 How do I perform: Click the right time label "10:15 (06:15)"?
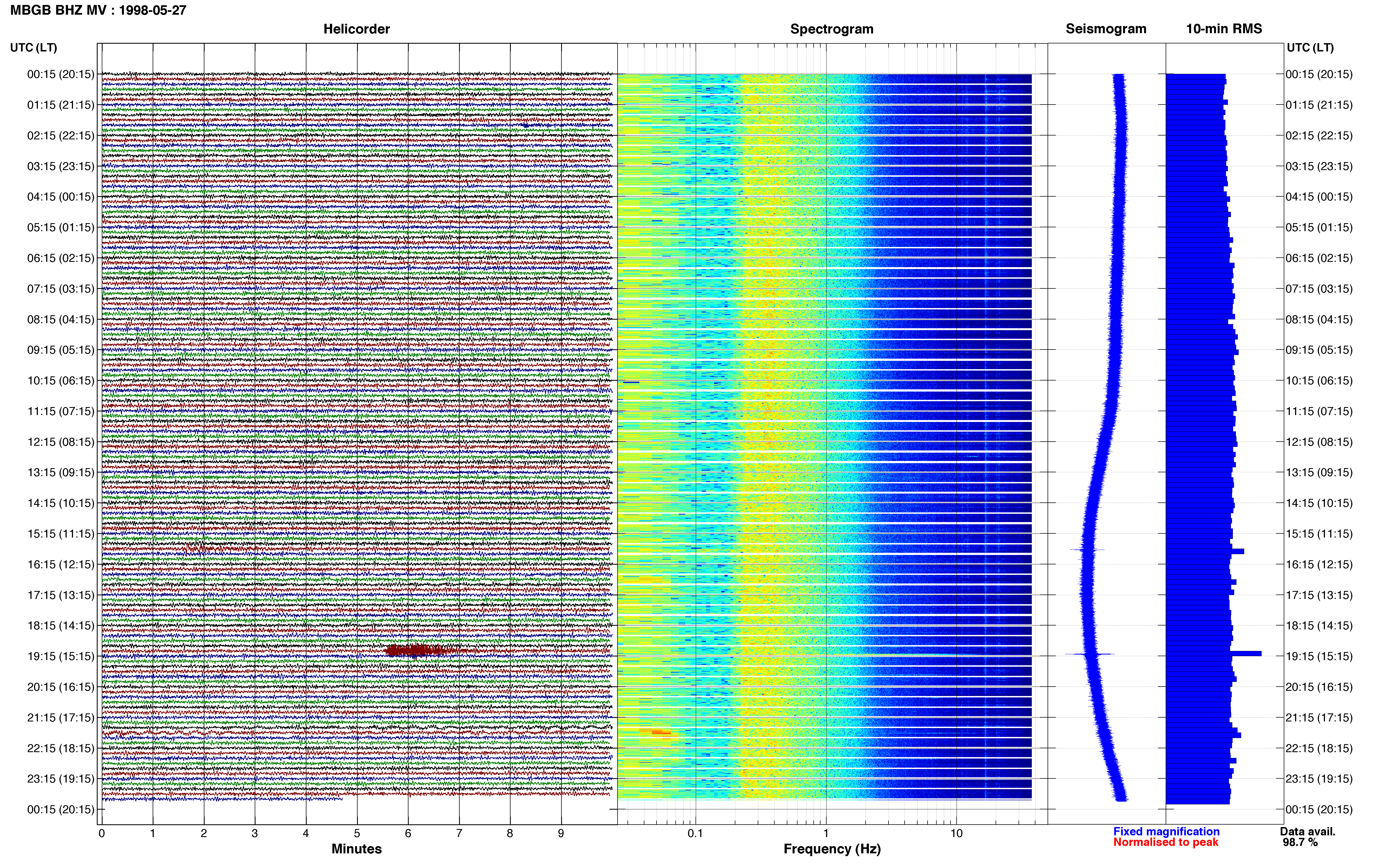point(1319,380)
